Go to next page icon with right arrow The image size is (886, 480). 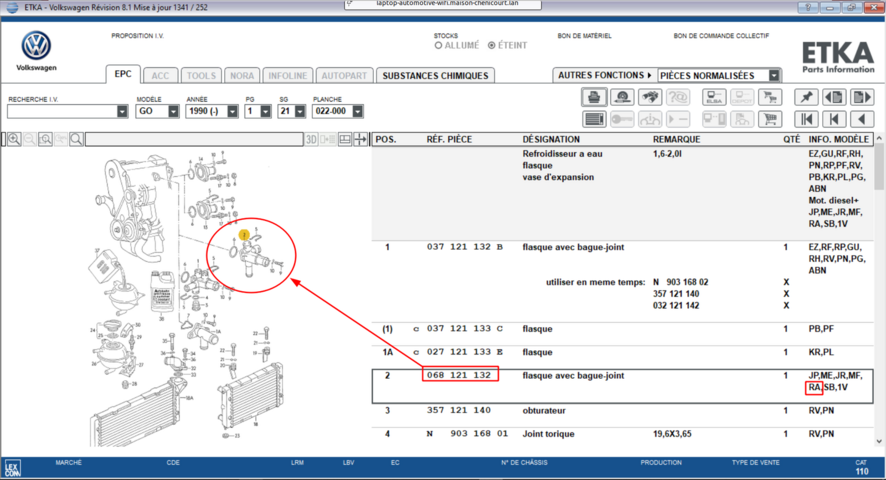(x=862, y=97)
